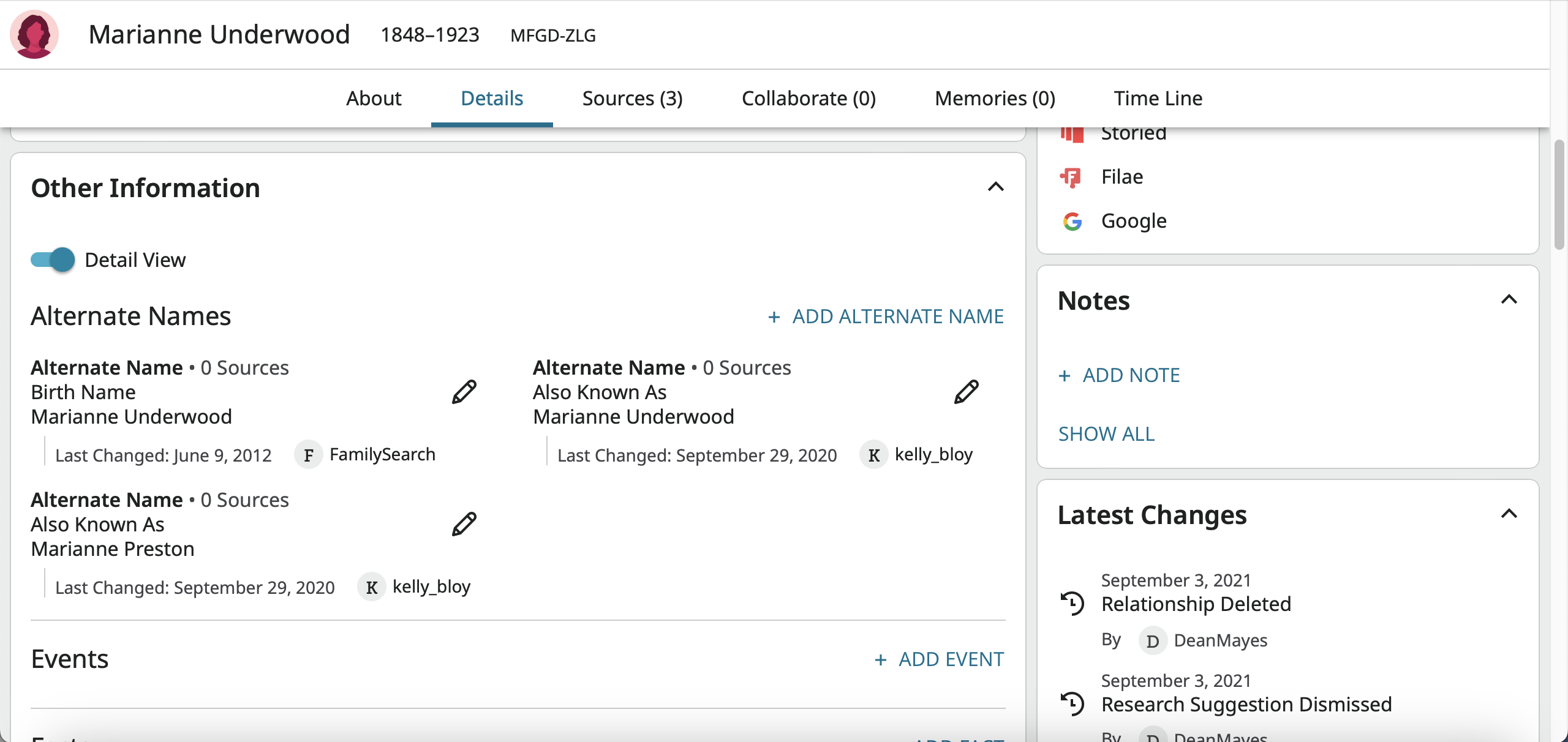The width and height of the screenshot is (1568, 742).
Task: Open the Filae search icon
Action: tap(1071, 177)
